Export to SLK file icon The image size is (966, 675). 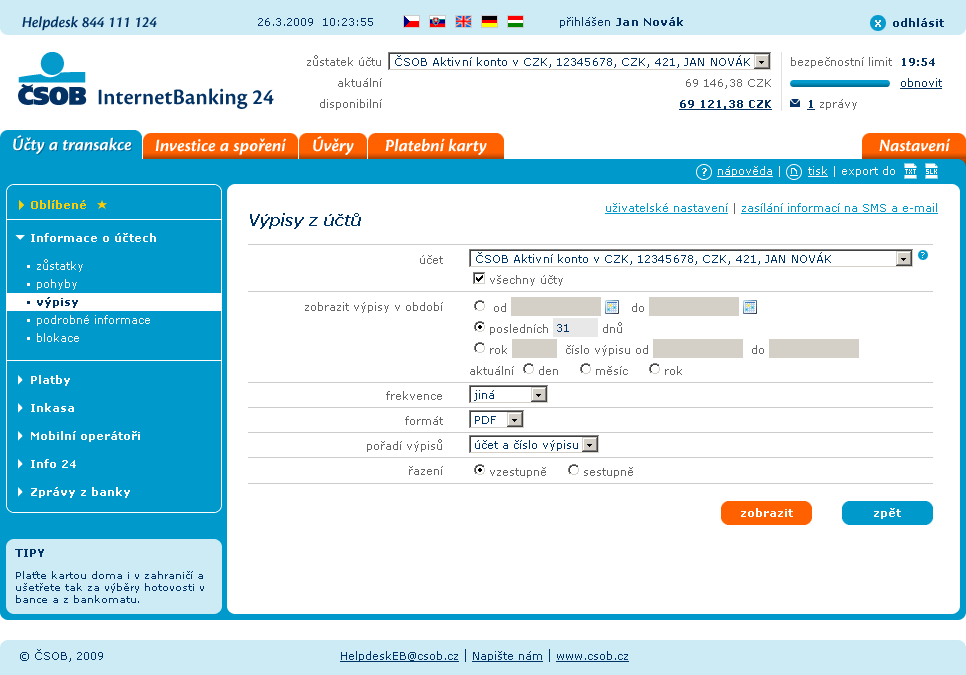point(932,171)
